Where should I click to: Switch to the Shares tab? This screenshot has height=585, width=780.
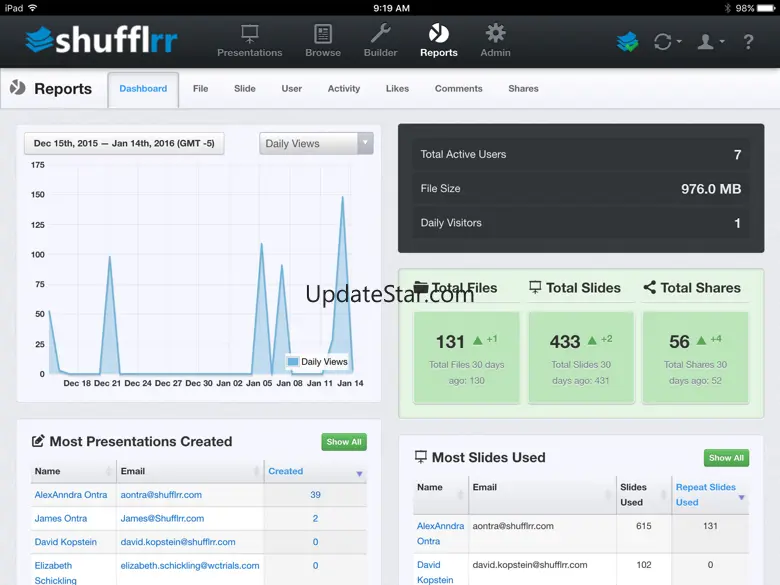[523, 89]
